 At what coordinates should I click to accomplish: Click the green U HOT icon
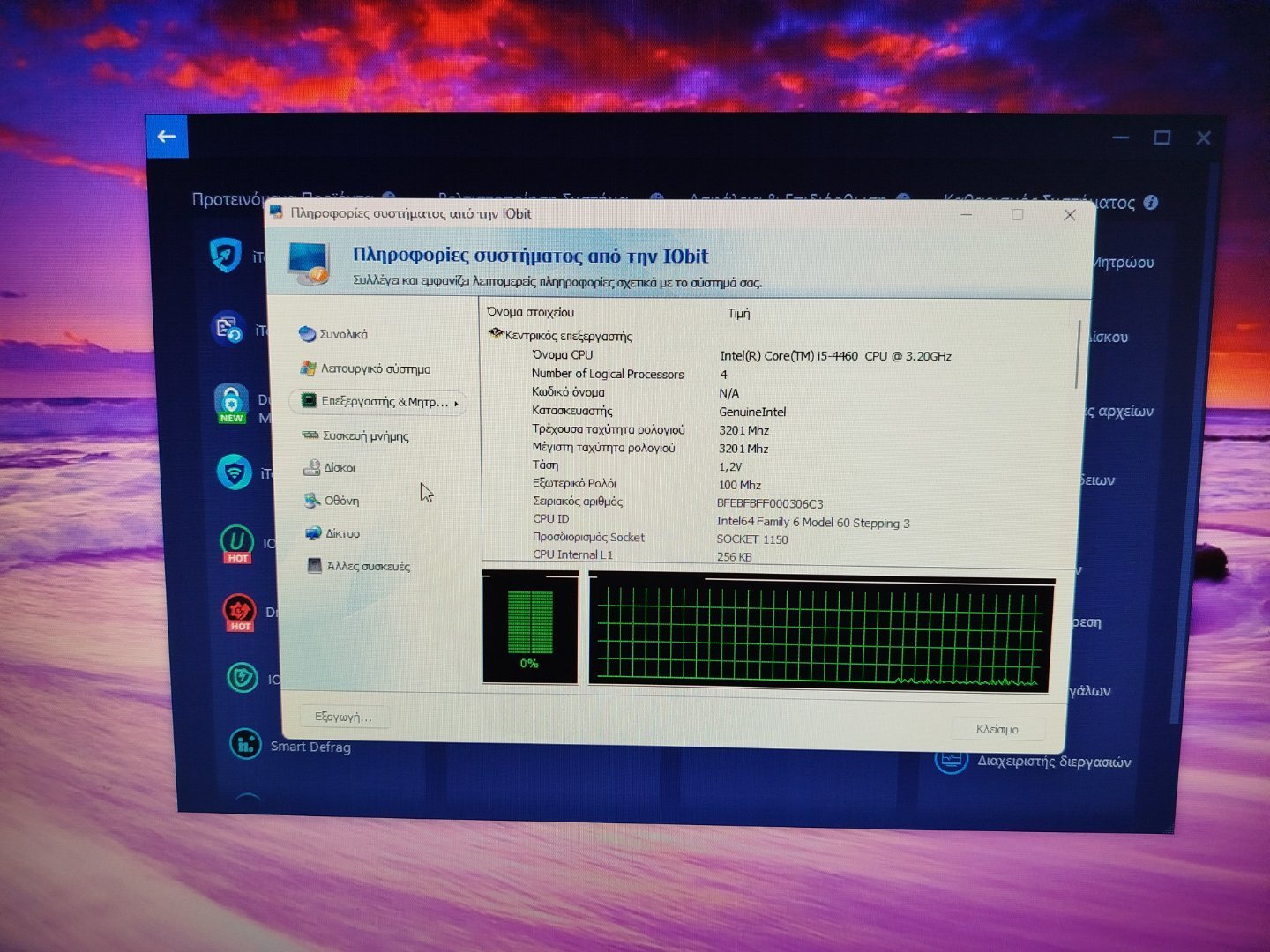(x=236, y=543)
